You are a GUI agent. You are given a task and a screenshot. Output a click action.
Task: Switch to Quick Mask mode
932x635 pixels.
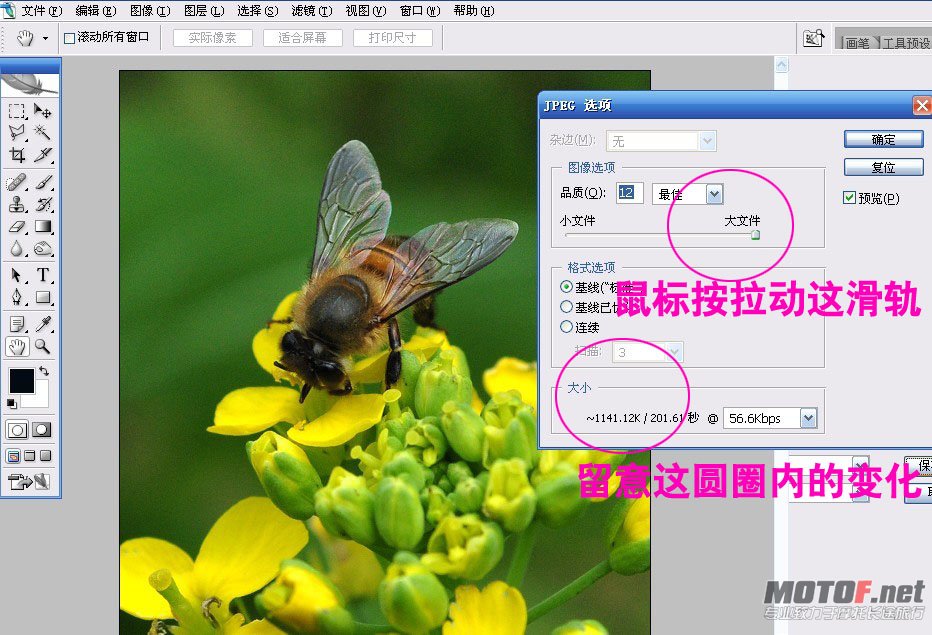pyautogui.click(x=42, y=429)
